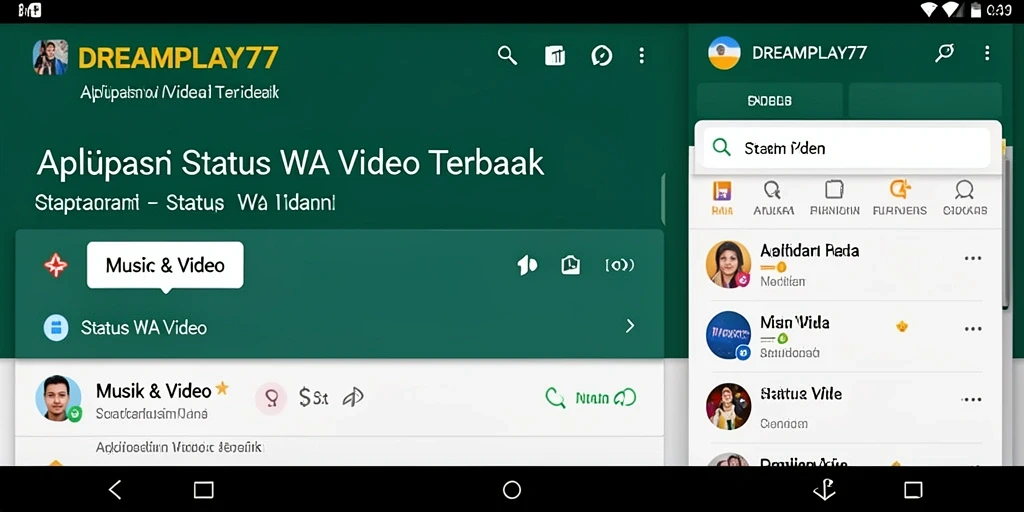Viewport: 1024px width, 512px height.
Task: Toggle the yellow badge on Mian Vida row
Action: pos(902,326)
